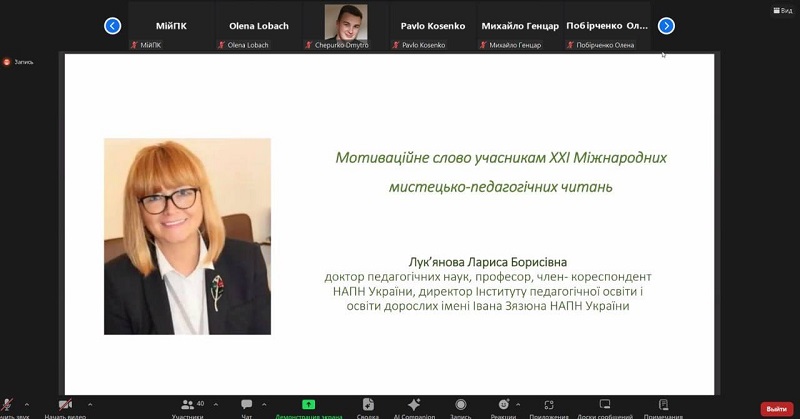
Task: Open the Сводка summary tool
Action: tap(368, 407)
